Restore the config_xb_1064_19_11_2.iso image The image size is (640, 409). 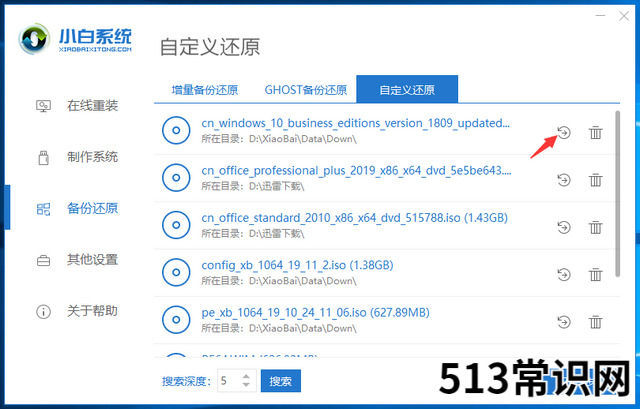(564, 274)
